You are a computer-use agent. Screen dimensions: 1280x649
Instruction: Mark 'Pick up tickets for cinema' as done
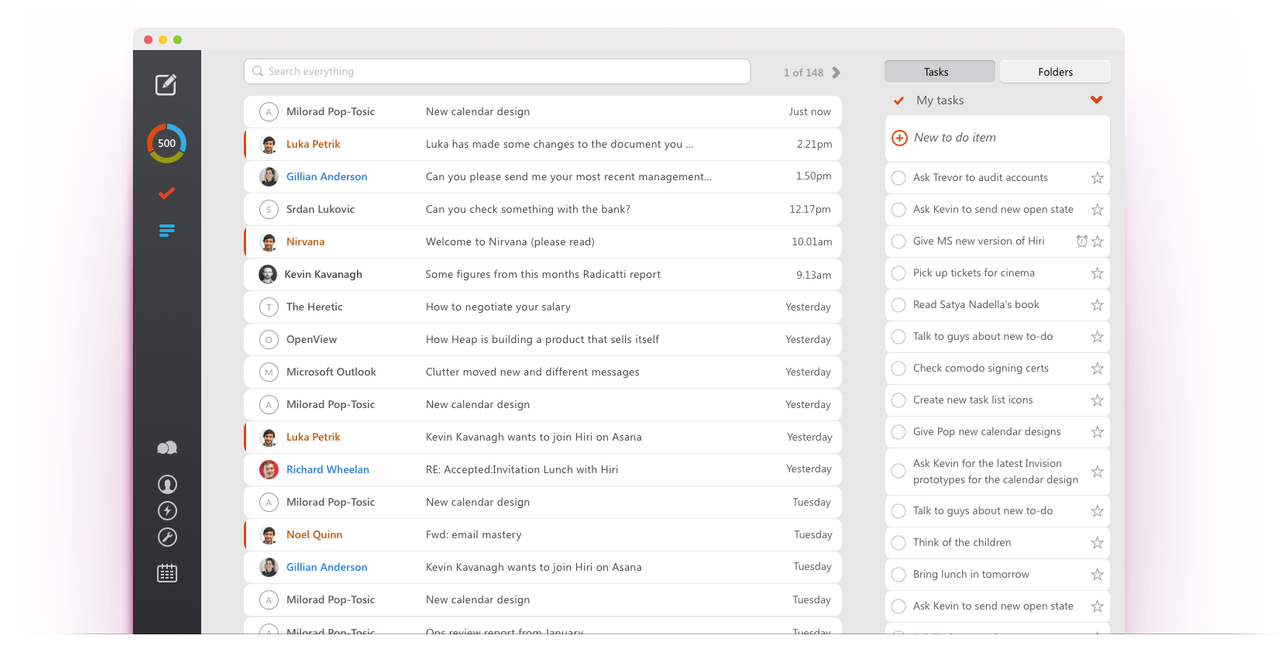click(898, 273)
